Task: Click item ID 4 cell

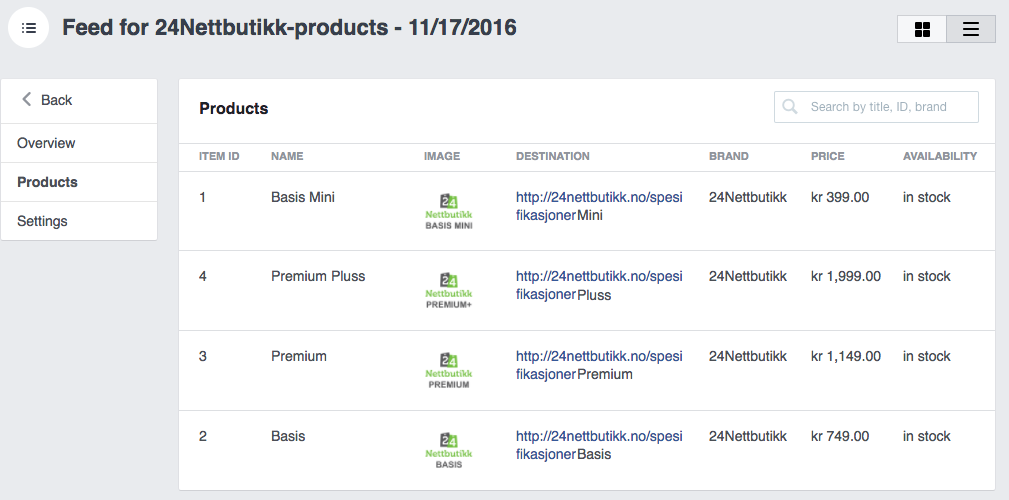Action: (203, 276)
